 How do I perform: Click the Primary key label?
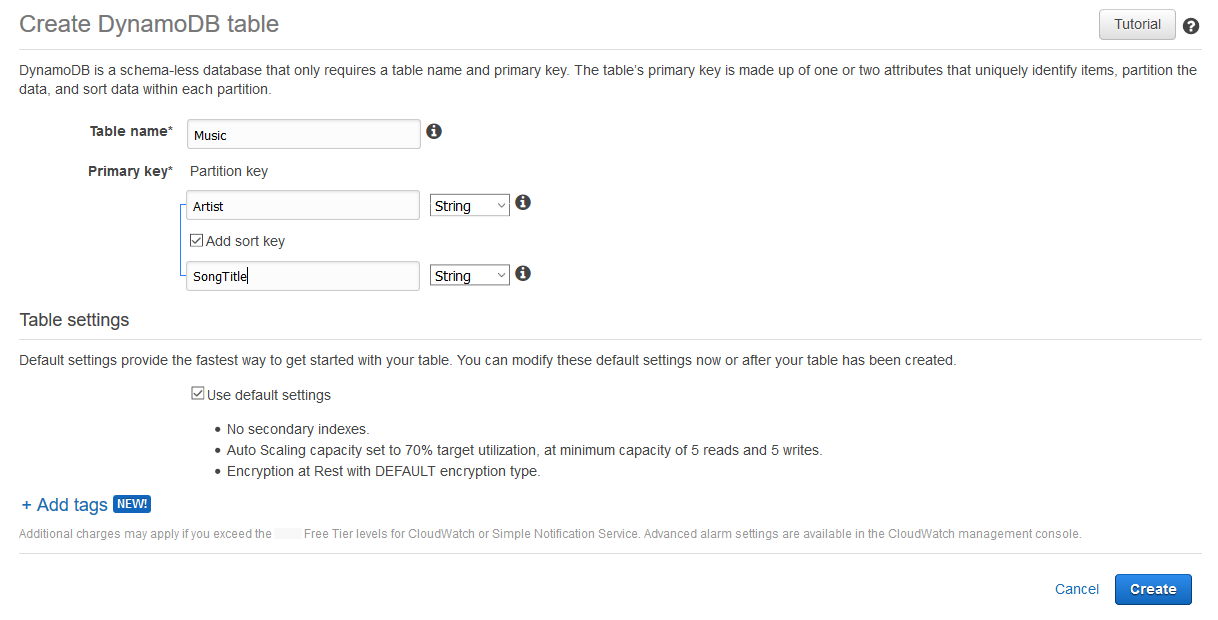pos(129,171)
